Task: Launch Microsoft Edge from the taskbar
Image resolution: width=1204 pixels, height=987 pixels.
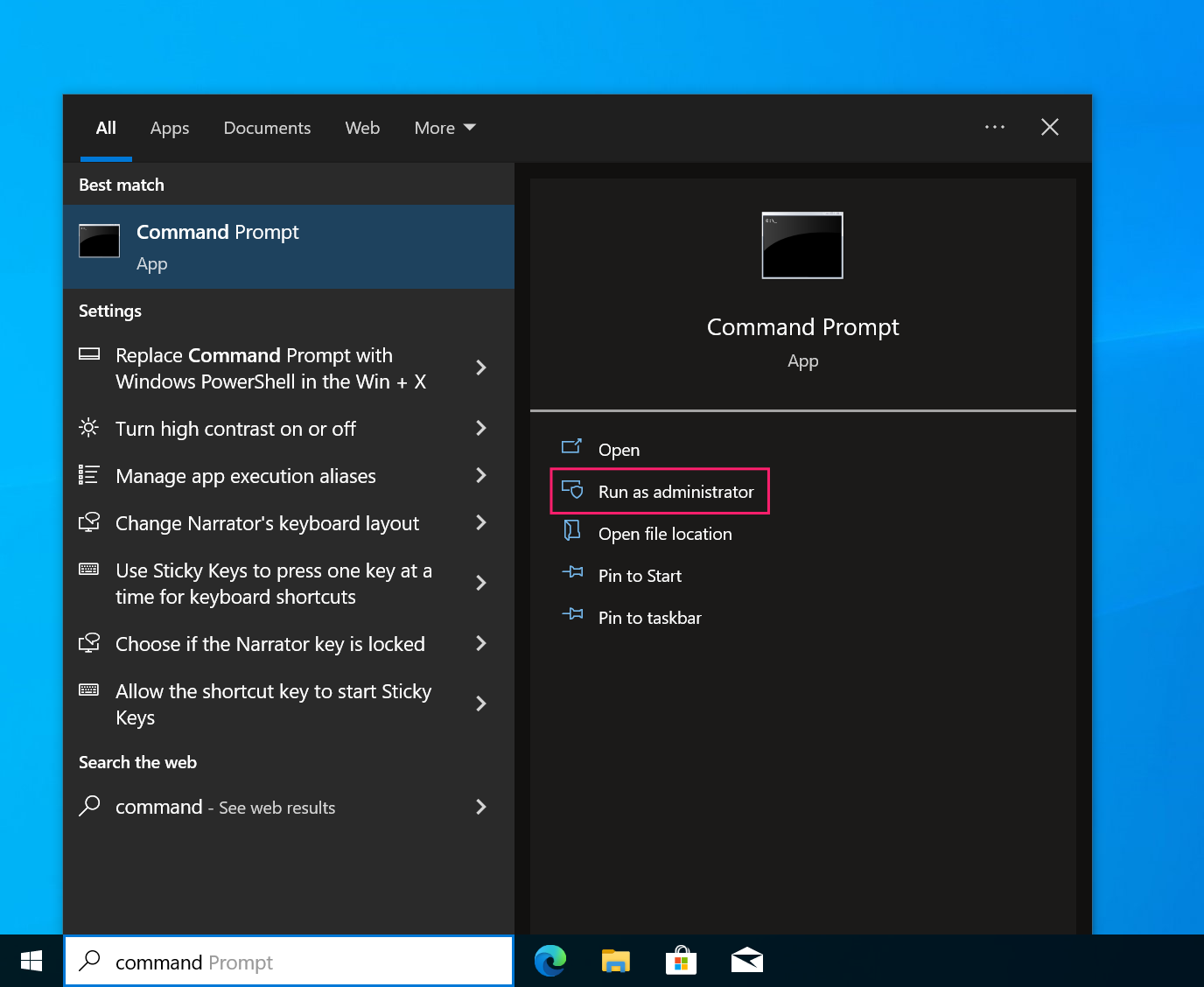Action: (x=550, y=961)
